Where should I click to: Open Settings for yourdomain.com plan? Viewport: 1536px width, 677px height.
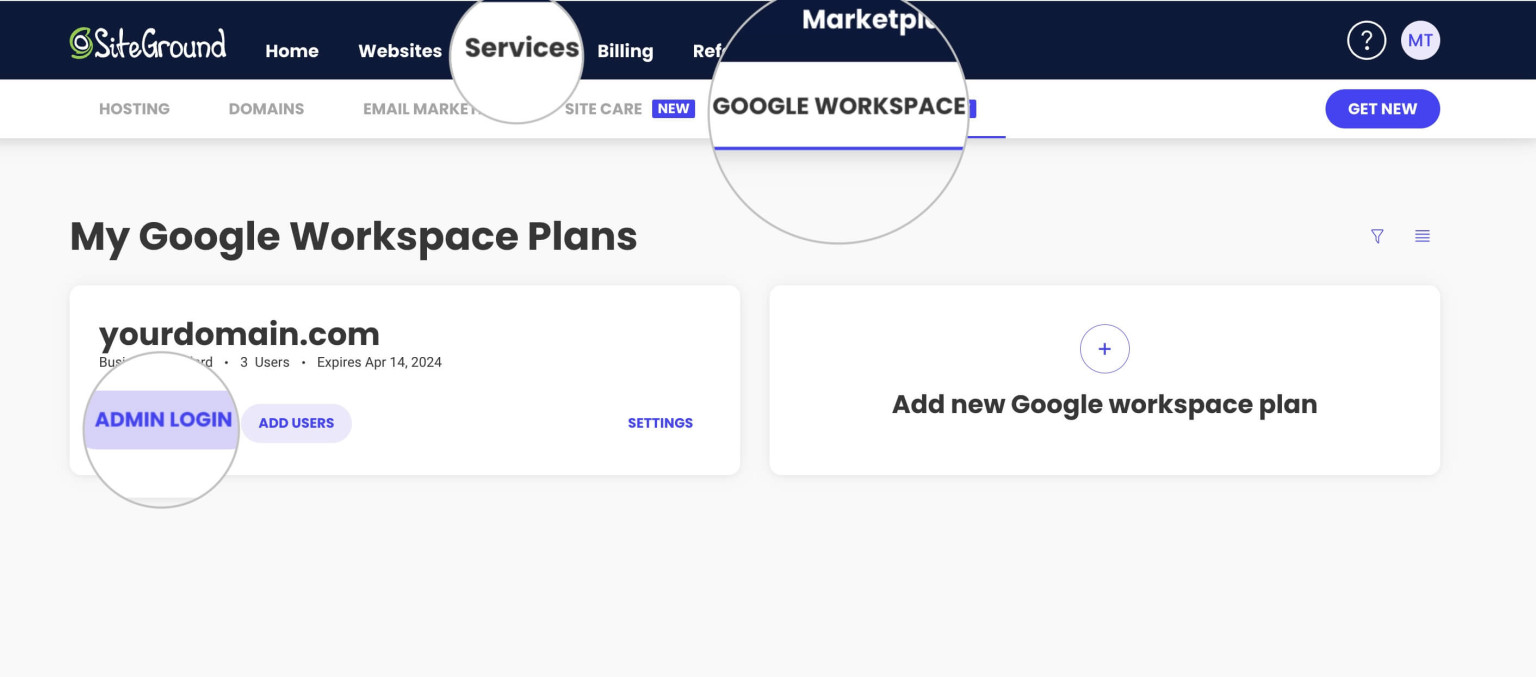[660, 423]
